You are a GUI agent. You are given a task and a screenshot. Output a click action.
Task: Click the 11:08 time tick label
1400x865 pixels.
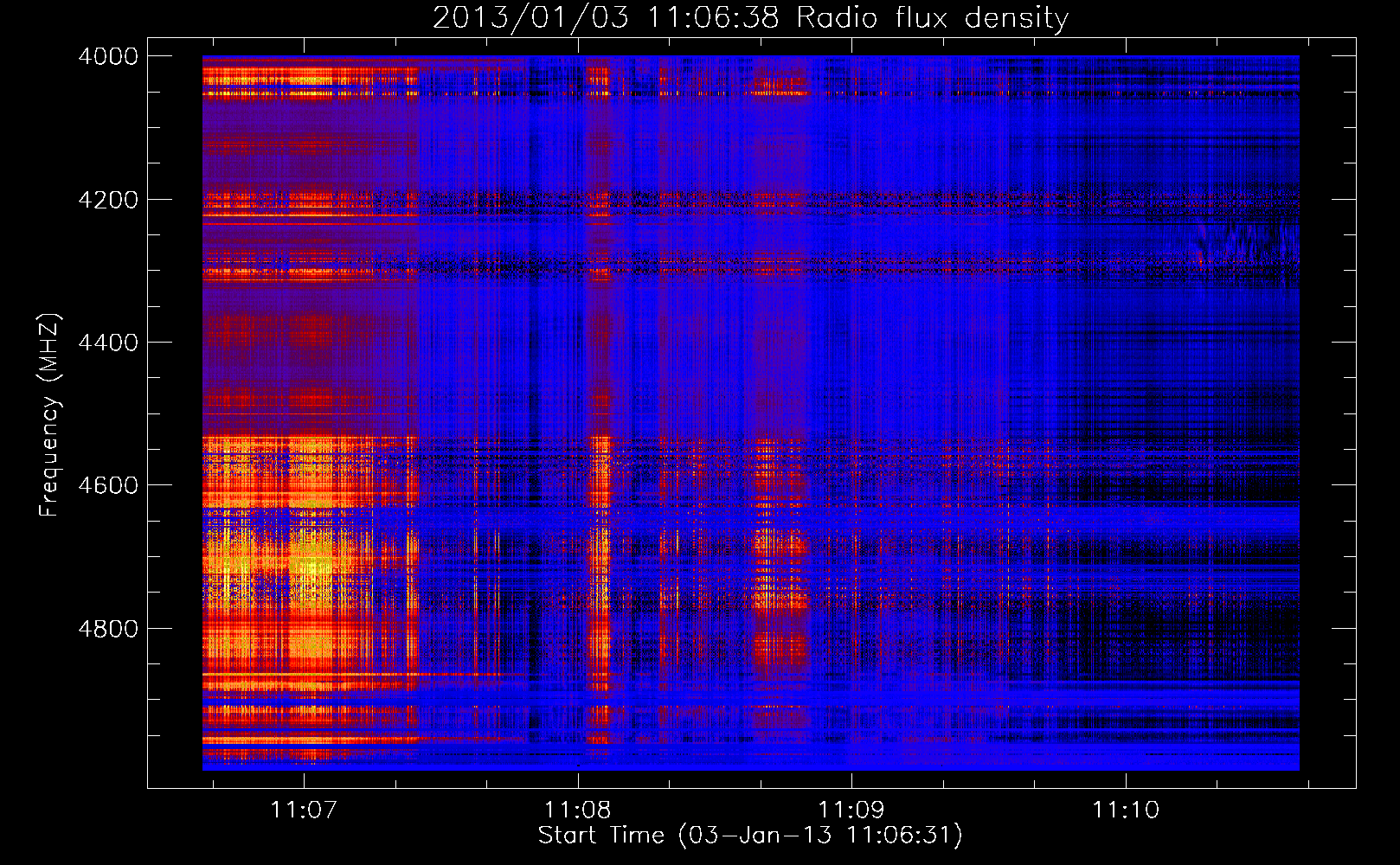[x=577, y=811]
